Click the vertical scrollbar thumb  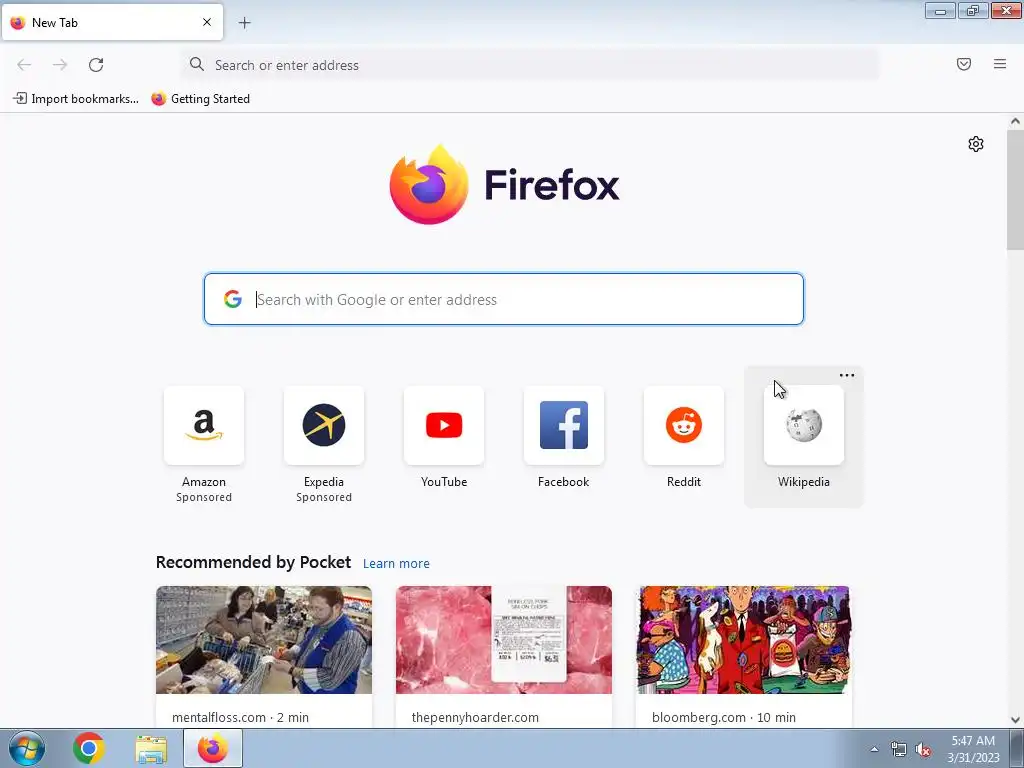coord(1015,189)
